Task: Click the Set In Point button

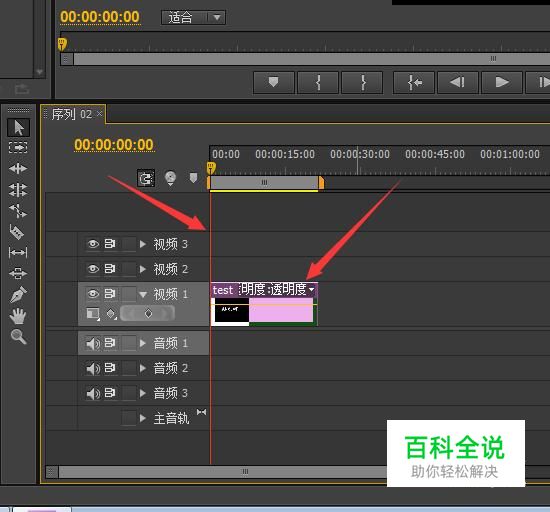Action: pos(318,82)
